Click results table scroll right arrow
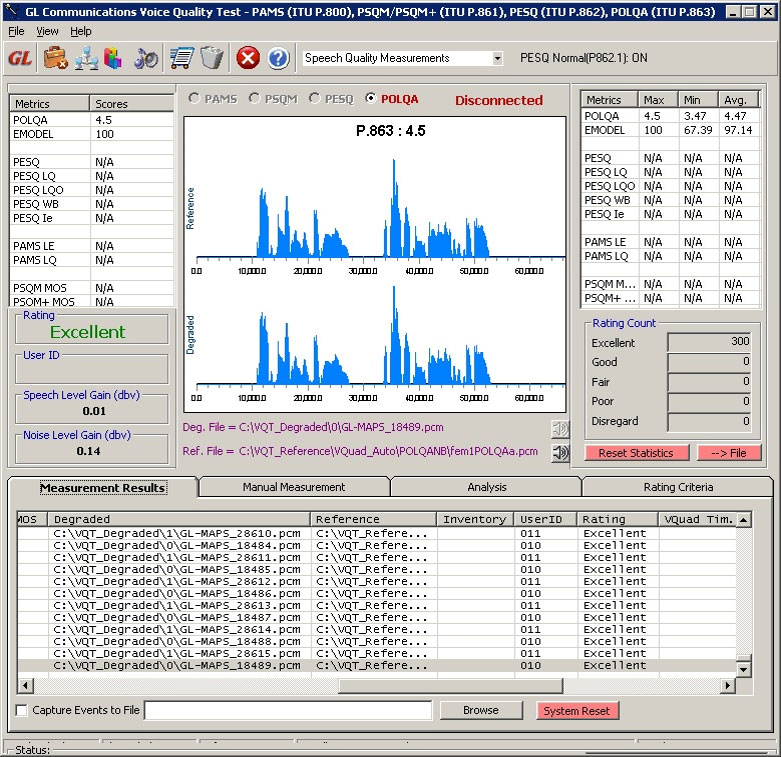Image resolution: width=781 pixels, height=757 pixels. [728, 686]
